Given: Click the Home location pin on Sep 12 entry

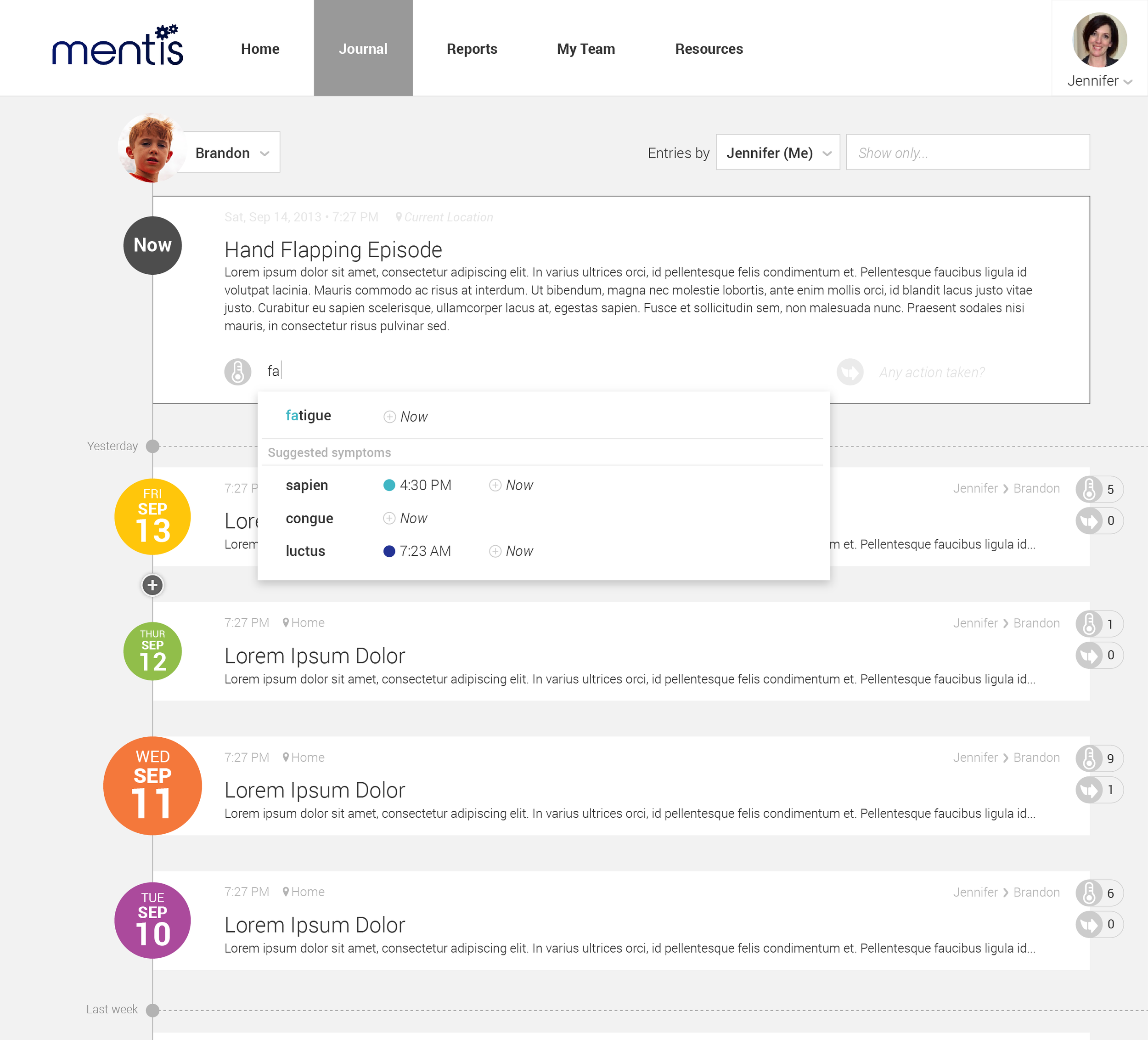Looking at the screenshot, I should point(286,622).
